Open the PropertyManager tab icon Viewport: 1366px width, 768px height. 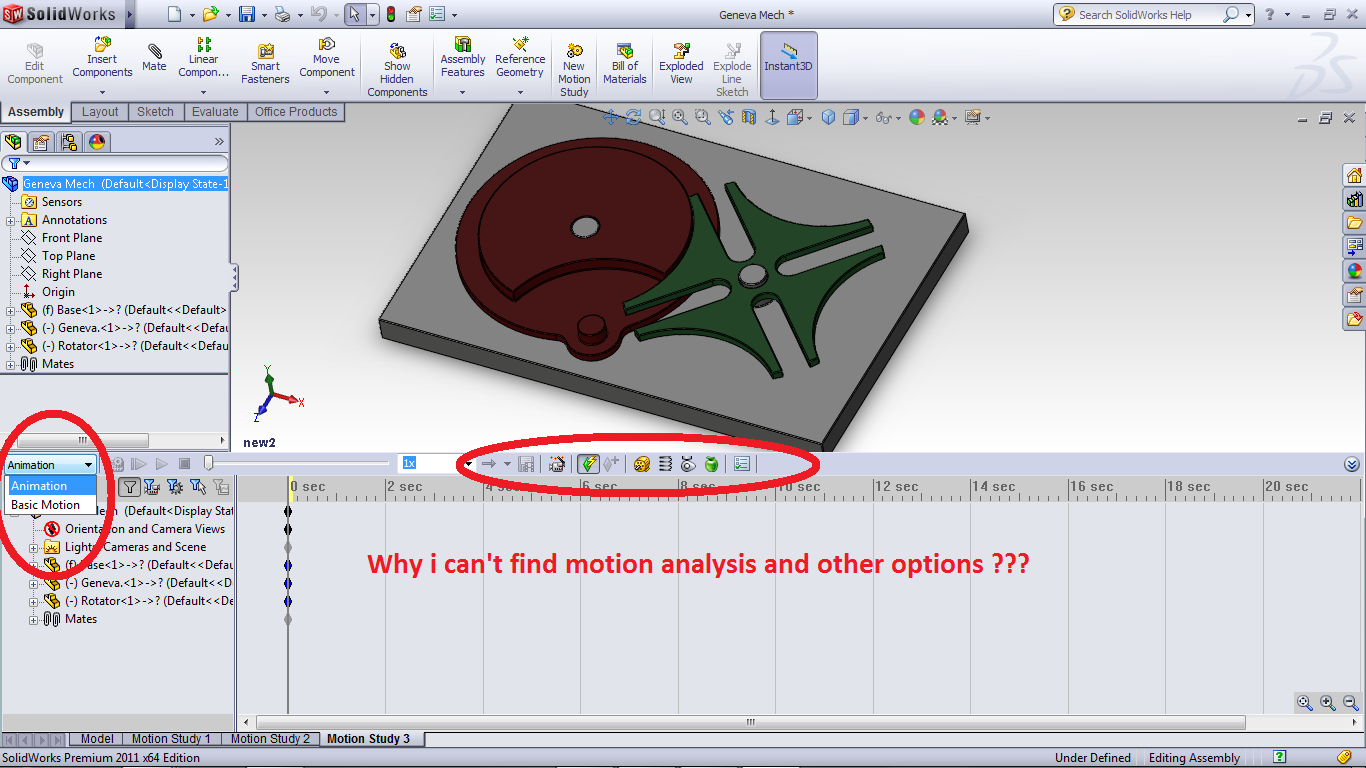[x=41, y=141]
